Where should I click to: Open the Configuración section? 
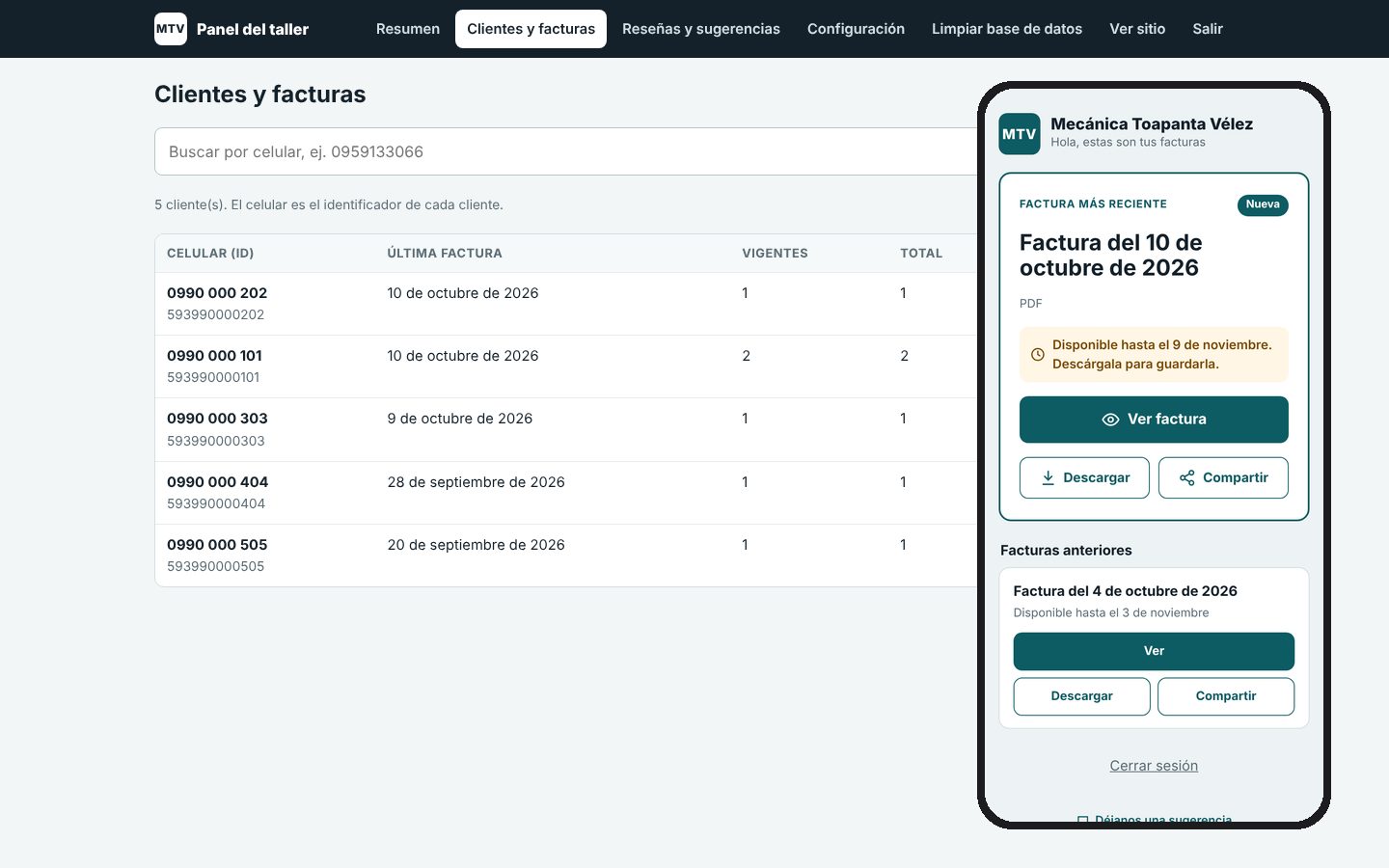coord(857,29)
